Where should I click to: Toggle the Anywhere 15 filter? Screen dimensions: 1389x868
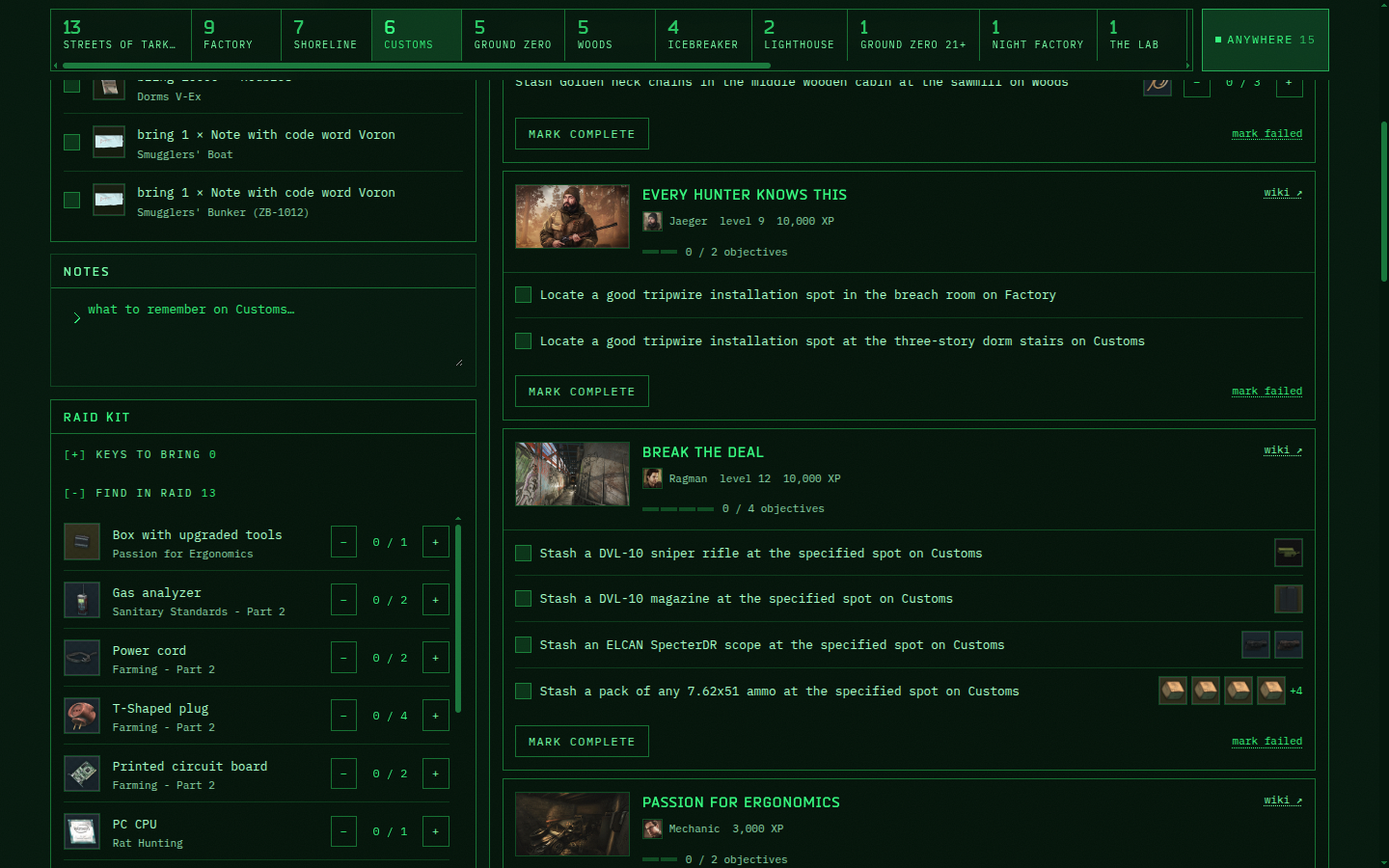[1266, 40]
